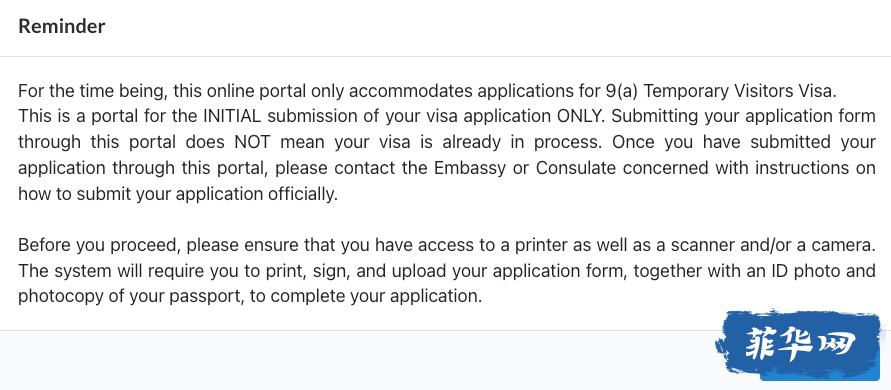Click the 菲华网 brush-stroke watermark logo
This screenshot has width=891, height=390.
coord(799,343)
